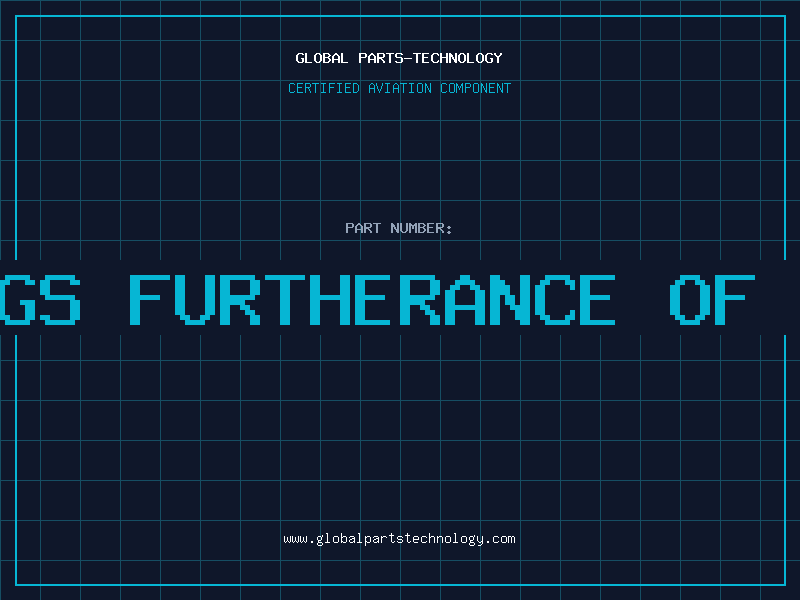Open the www.globalpartstechnology.com link

click(x=399, y=539)
